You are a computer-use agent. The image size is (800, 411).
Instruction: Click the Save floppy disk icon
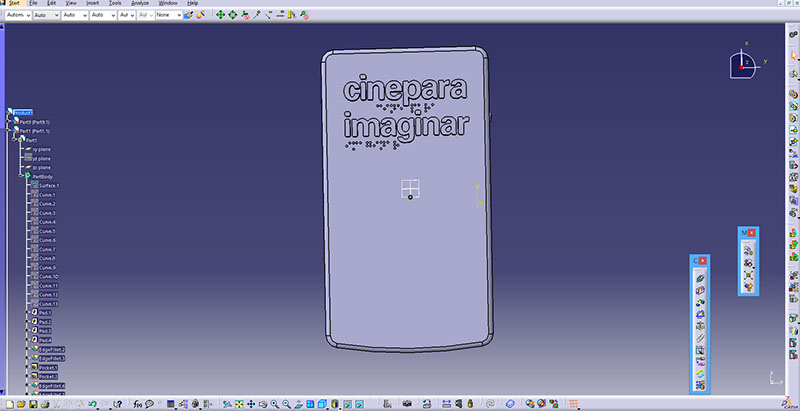click(33, 404)
